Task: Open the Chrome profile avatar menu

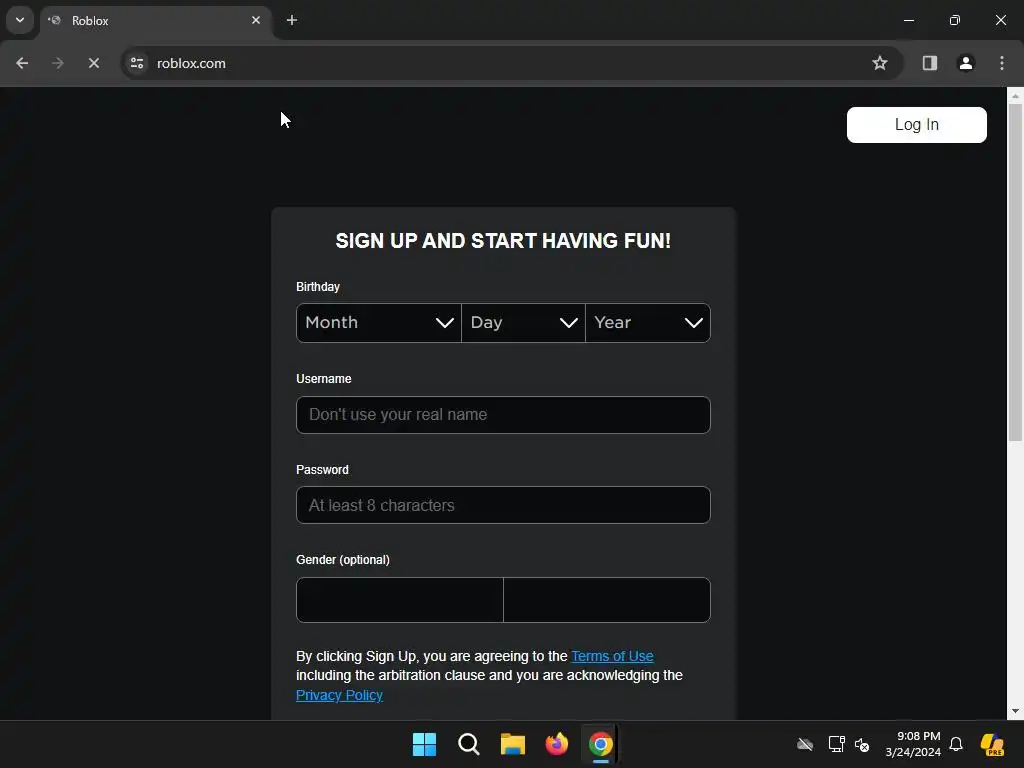Action: (x=966, y=63)
